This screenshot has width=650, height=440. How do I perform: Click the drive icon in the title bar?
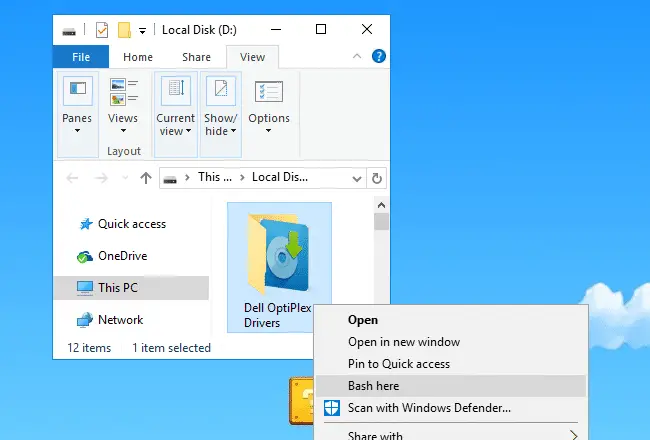click(69, 31)
